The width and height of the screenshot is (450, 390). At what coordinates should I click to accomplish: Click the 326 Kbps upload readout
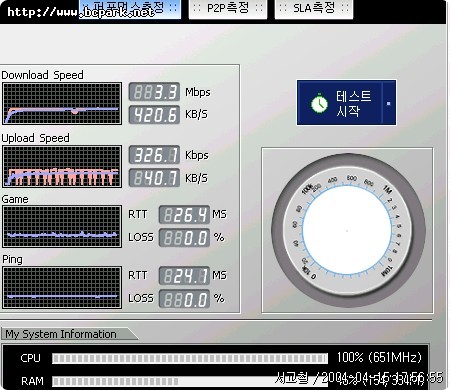pos(154,155)
